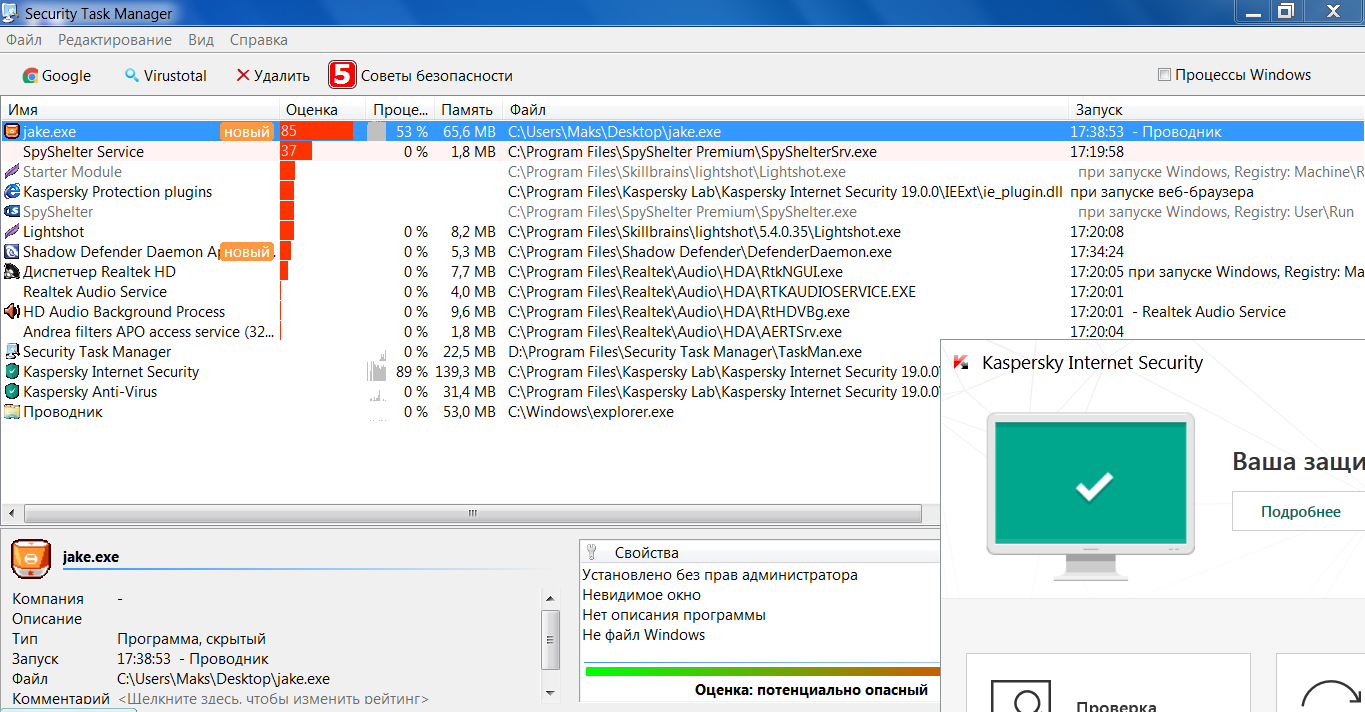Screen dimensions: 1365x712
Task: Click the 17:34:24 launch time
Action: tap(1097, 252)
